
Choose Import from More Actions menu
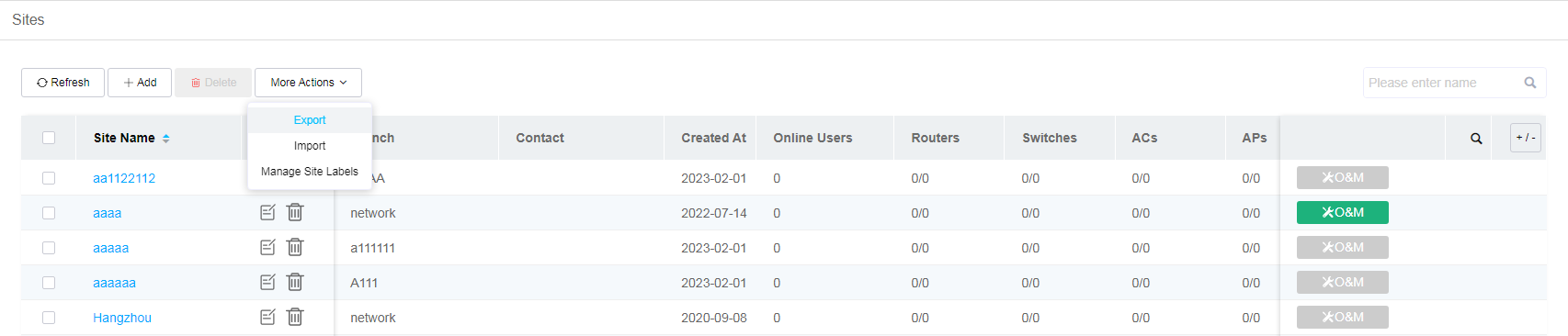[x=310, y=146]
